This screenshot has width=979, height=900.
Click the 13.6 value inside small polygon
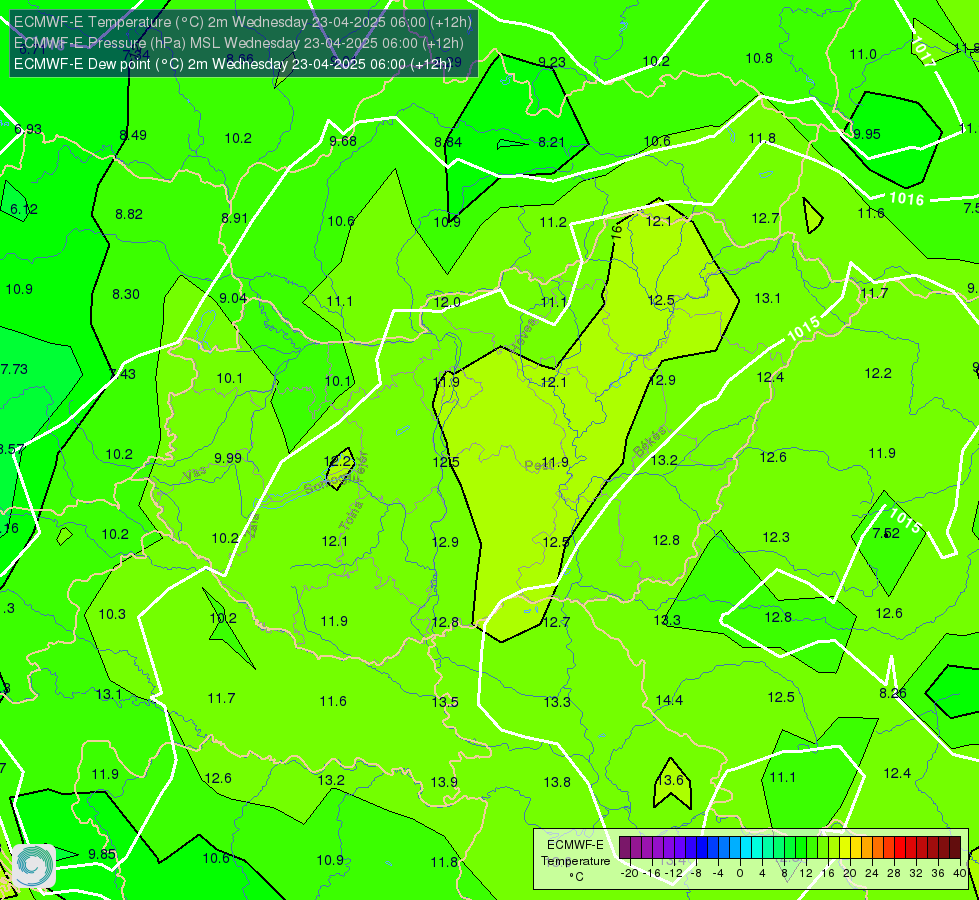pos(671,780)
